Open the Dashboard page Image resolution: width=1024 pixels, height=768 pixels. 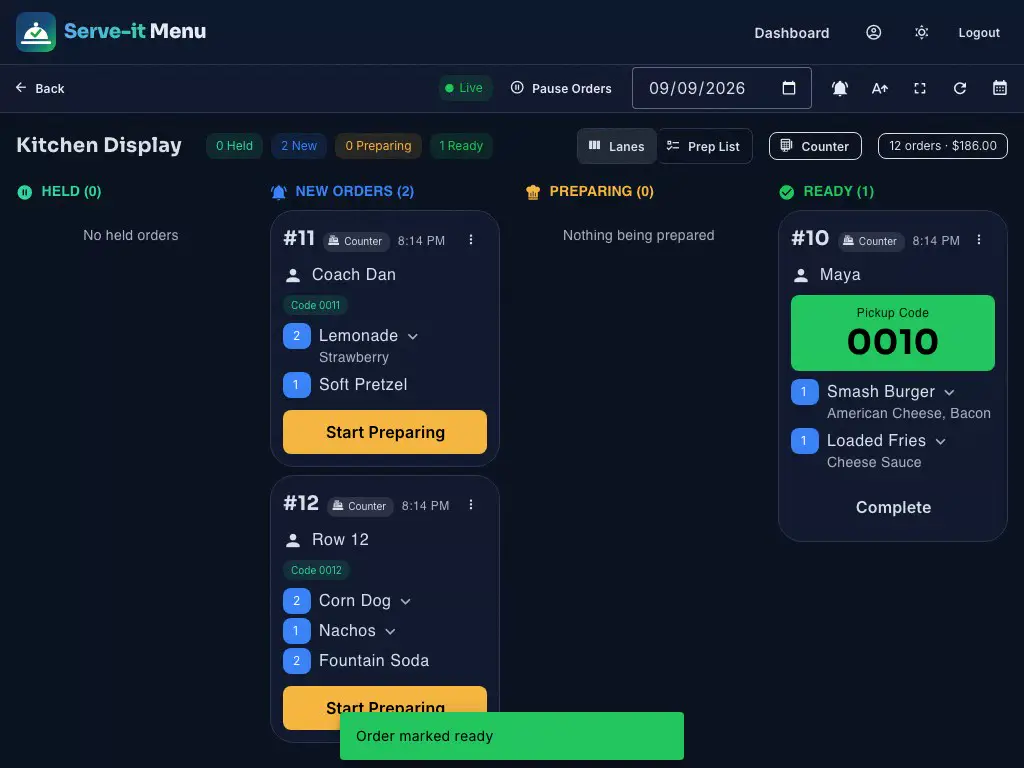tap(792, 33)
